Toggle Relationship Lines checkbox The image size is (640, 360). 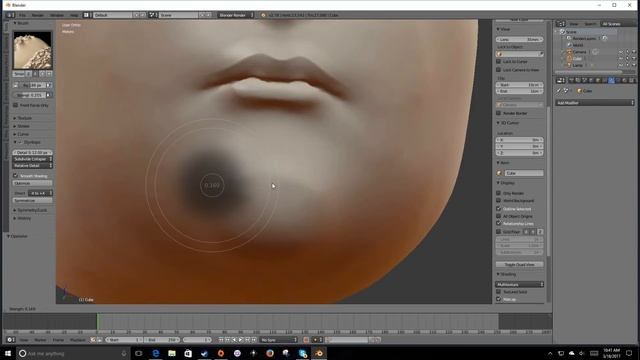coord(498,223)
